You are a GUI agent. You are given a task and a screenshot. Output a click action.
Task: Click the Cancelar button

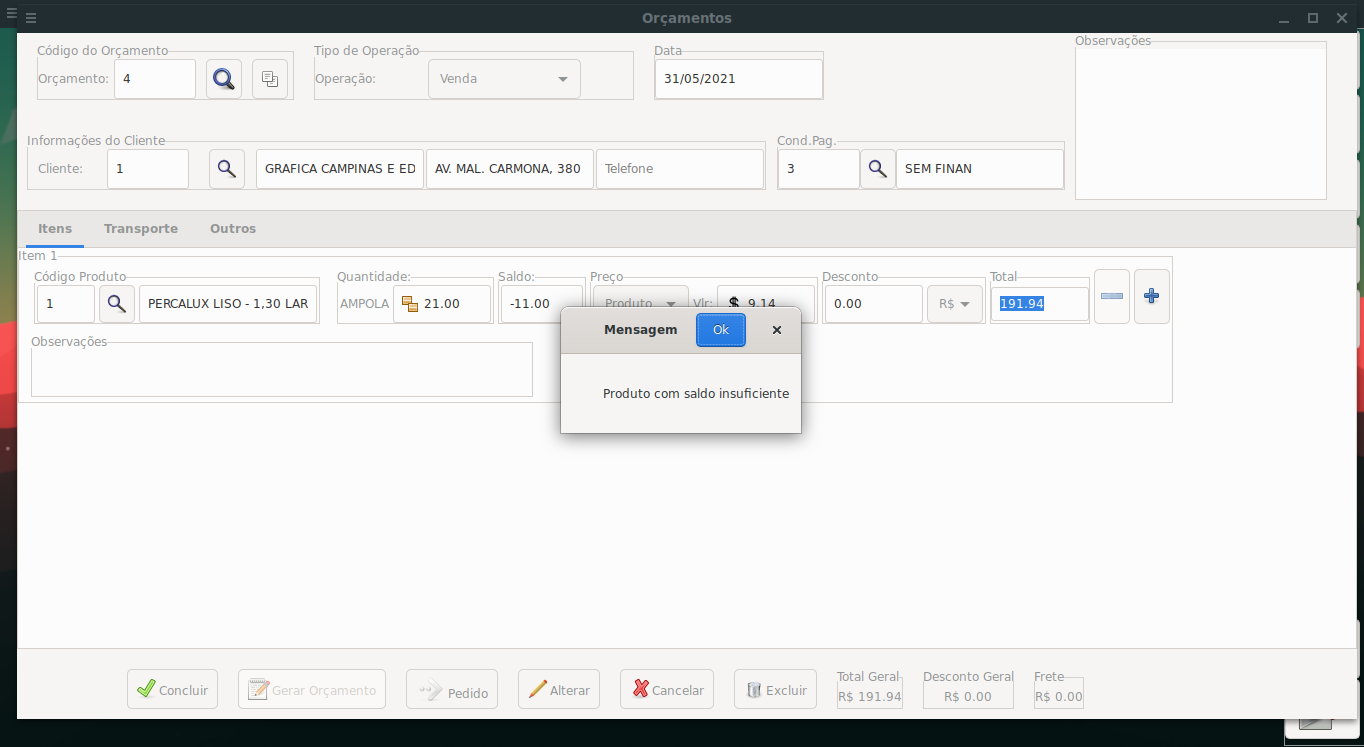pos(667,690)
